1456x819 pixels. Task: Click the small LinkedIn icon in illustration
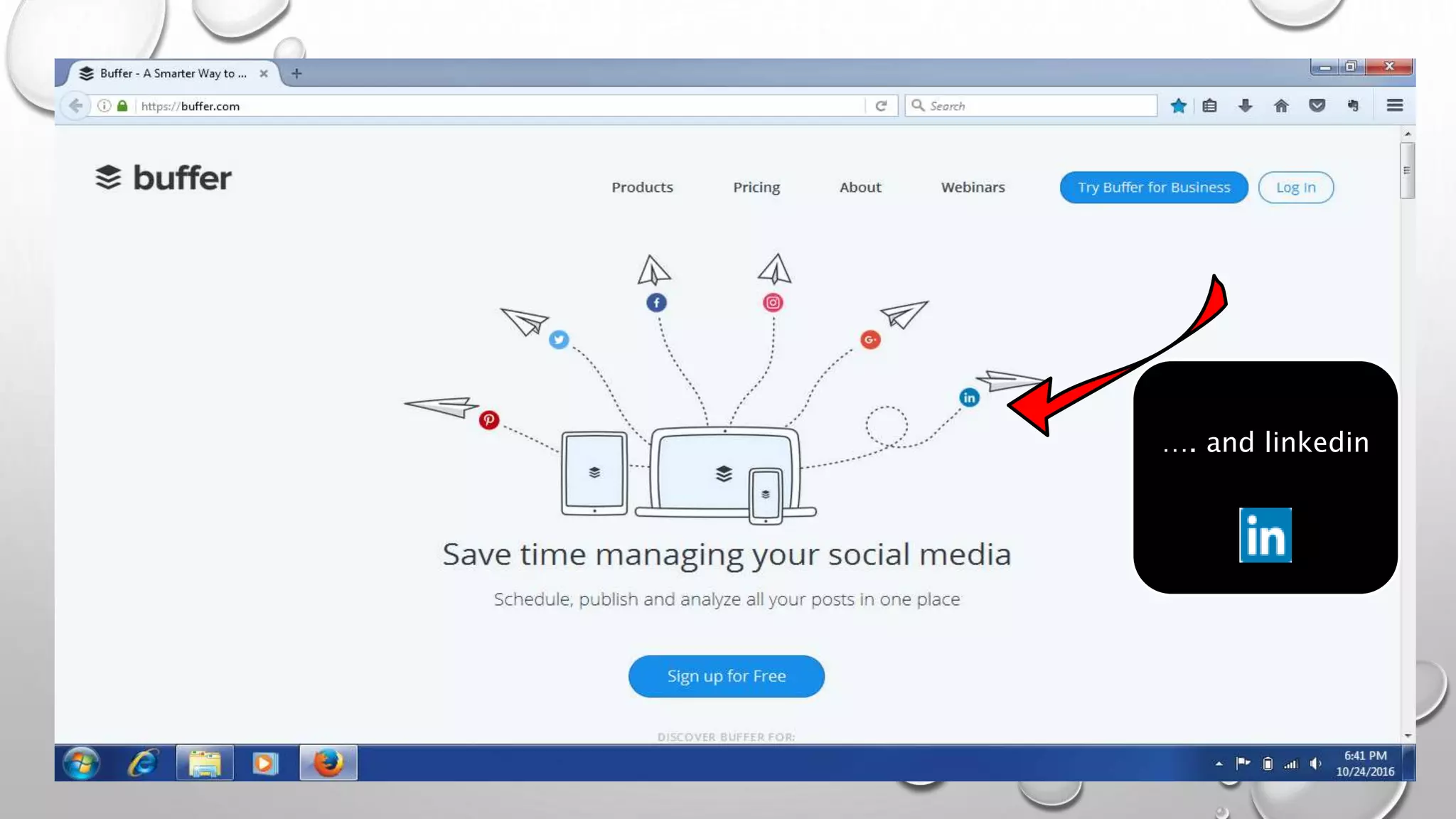click(969, 397)
